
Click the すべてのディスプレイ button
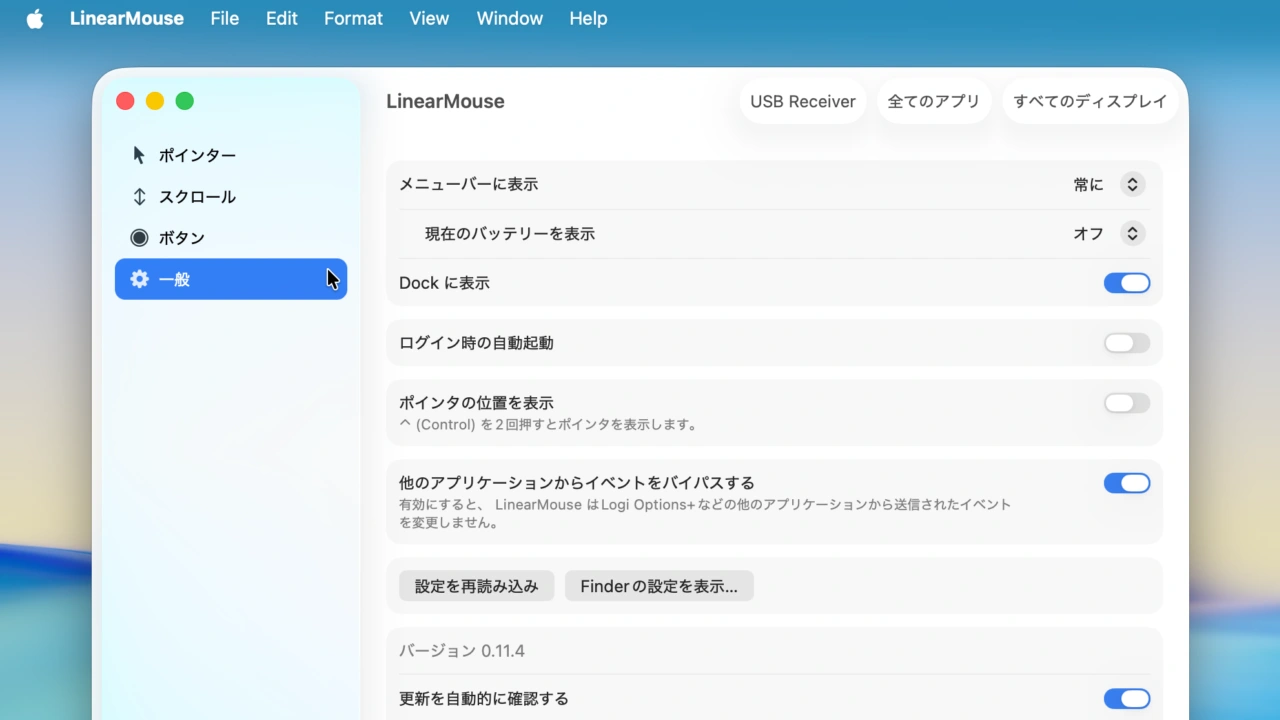tap(1090, 101)
